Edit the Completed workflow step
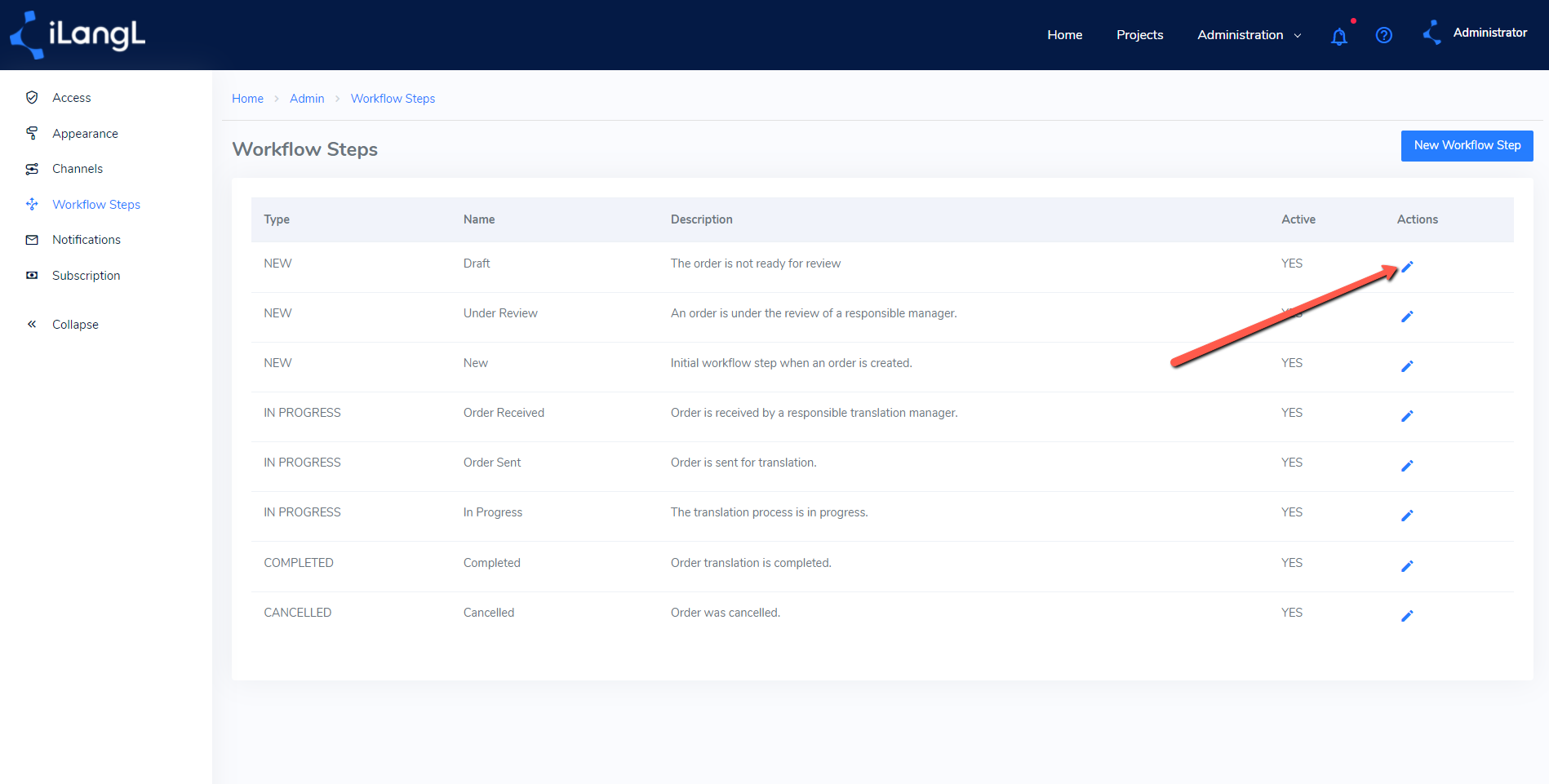Viewport: 1549px width, 784px height. (1407, 566)
